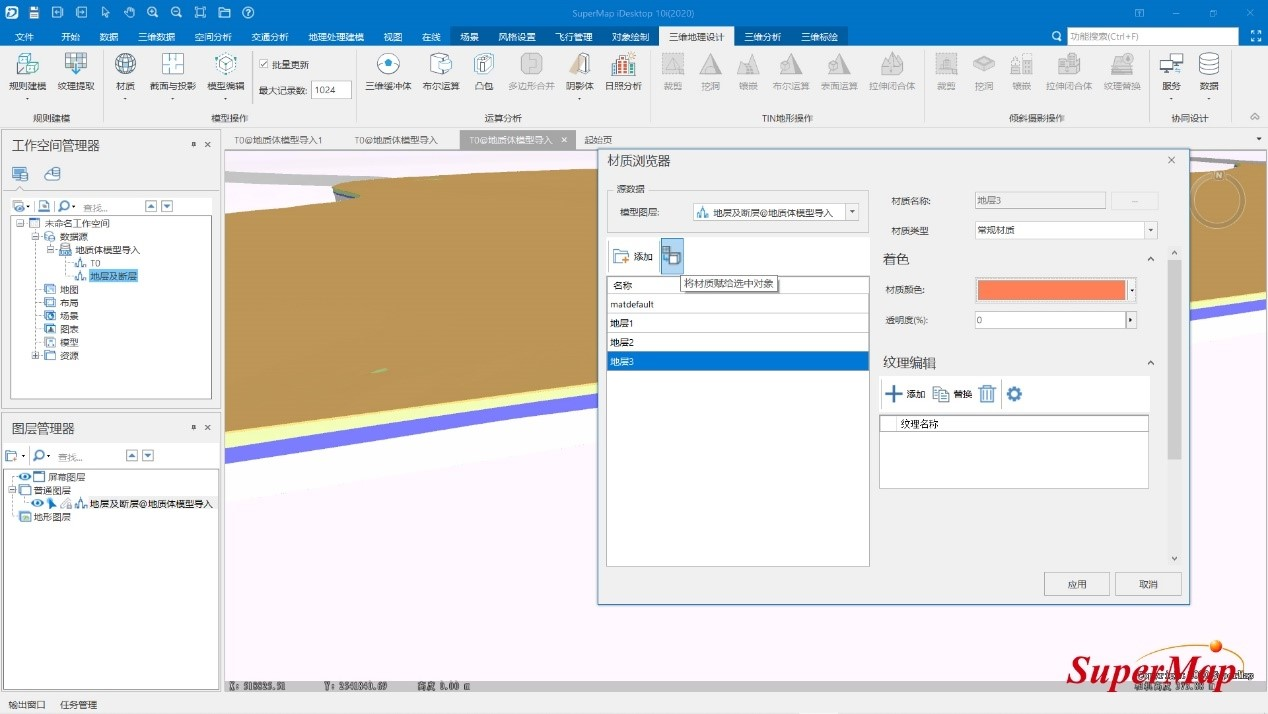Image resolution: width=1268 pixels, height=714 pixels.
Task: Toggle selectable arrow of 地层及断层 layer
Action: 51,503
